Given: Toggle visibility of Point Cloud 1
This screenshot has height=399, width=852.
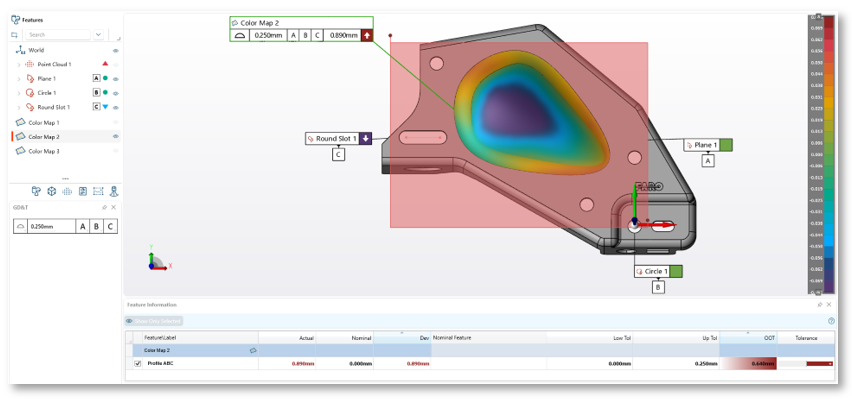Looking at the screenshot, I should click(116, 64).
